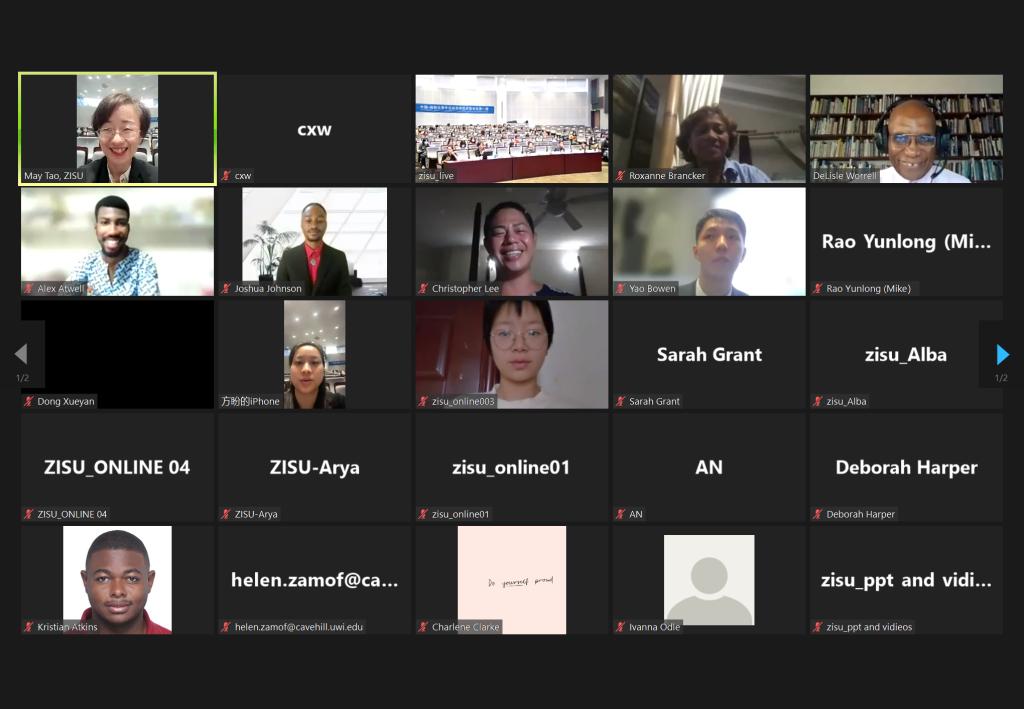This screenshot has height=709, width=1024.
Task: Click the Rao Yunlong (Mike) name label
Action: point(868,289)
